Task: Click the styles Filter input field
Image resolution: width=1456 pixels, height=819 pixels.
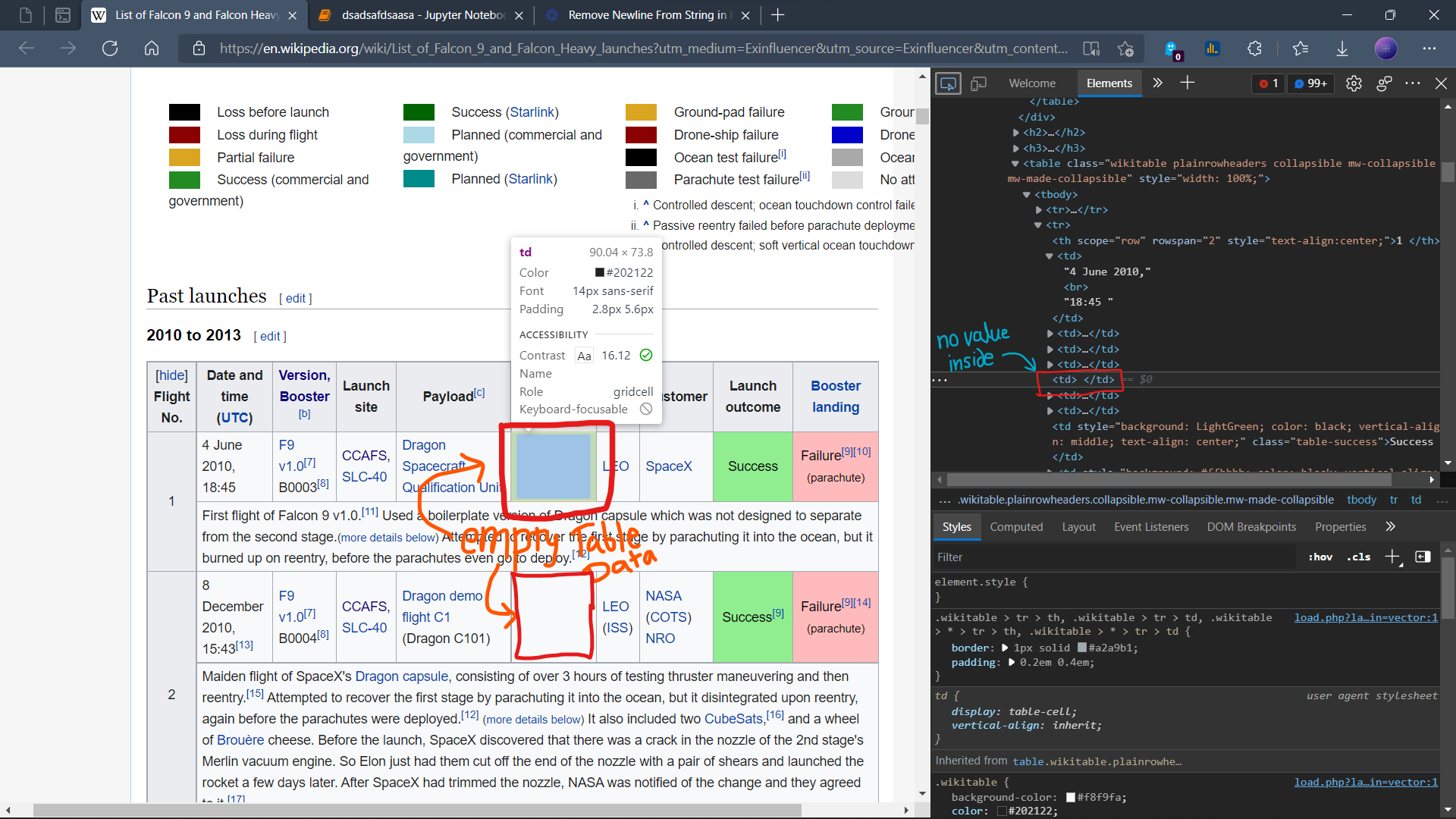Action: tap(1113, 557)
